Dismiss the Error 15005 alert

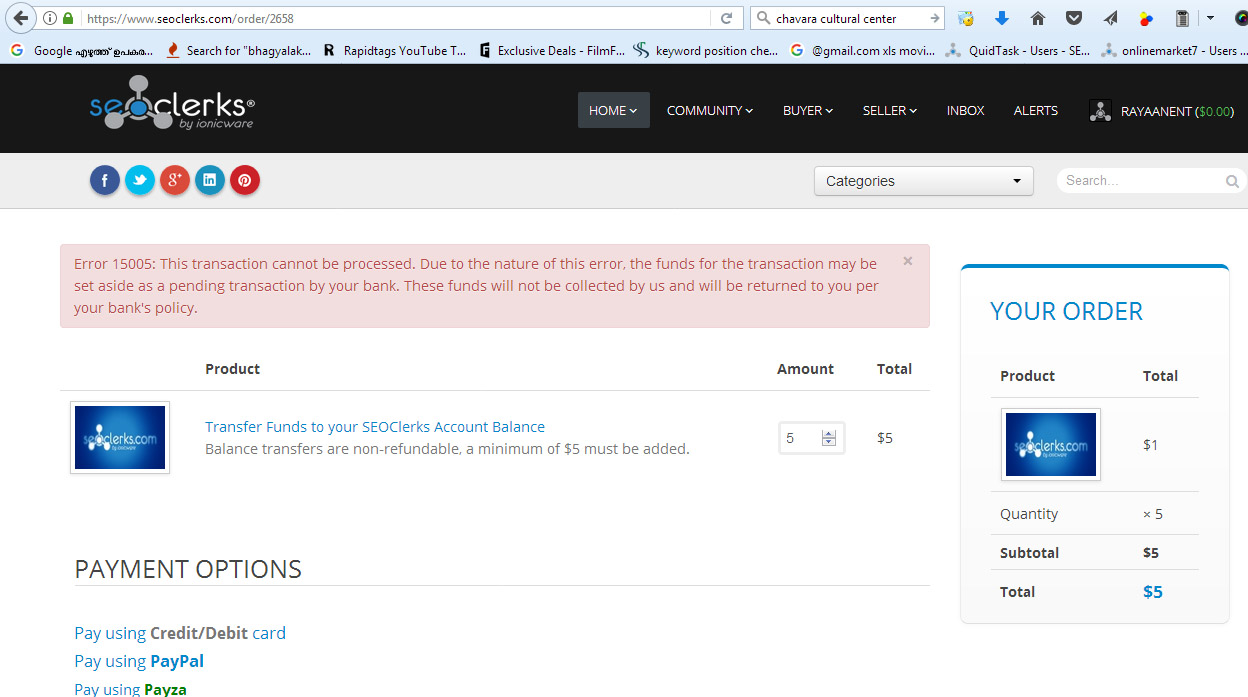[908, 261]
